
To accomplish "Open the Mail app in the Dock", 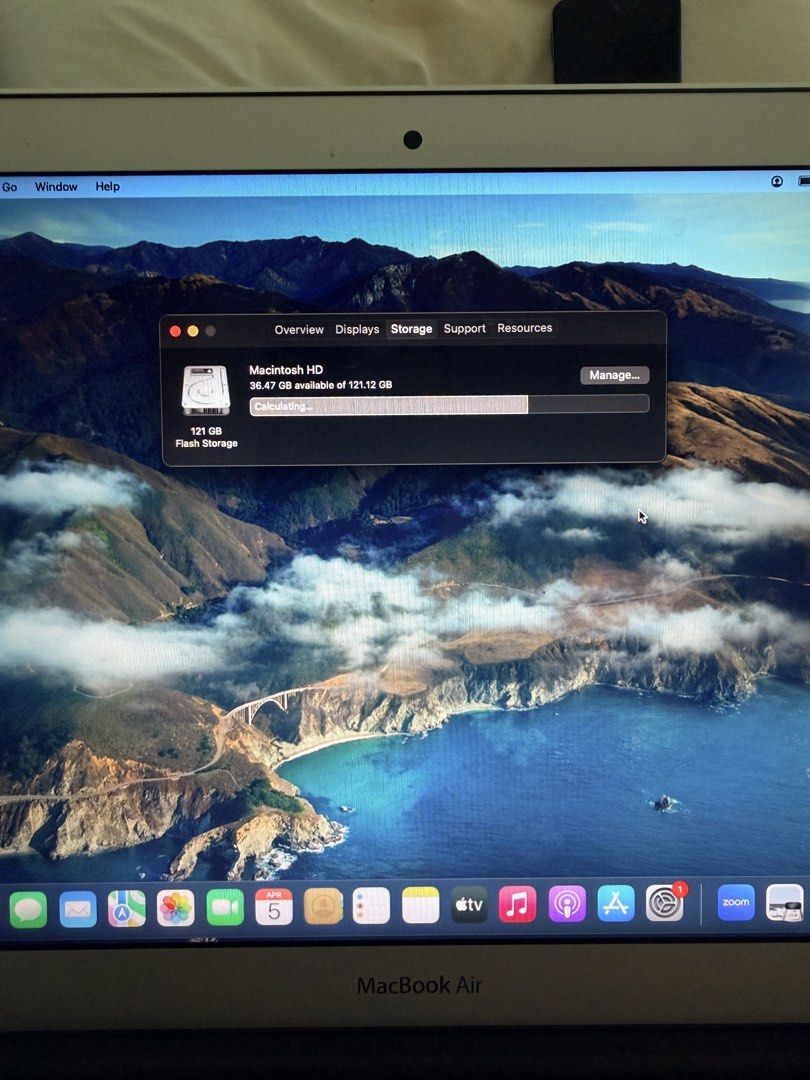I will (78, 909).
